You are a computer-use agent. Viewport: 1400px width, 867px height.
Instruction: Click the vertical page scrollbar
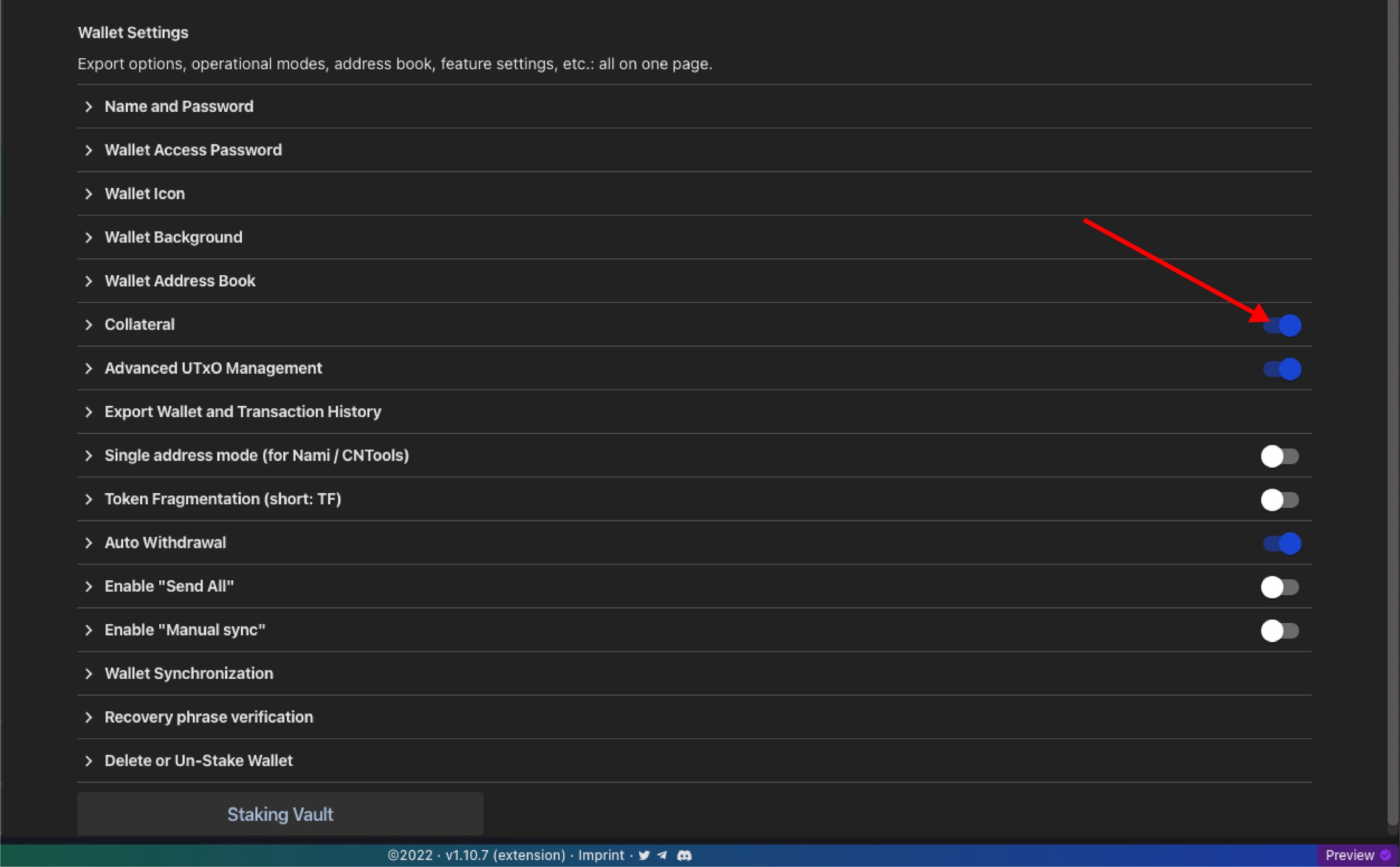point(1393,413)
